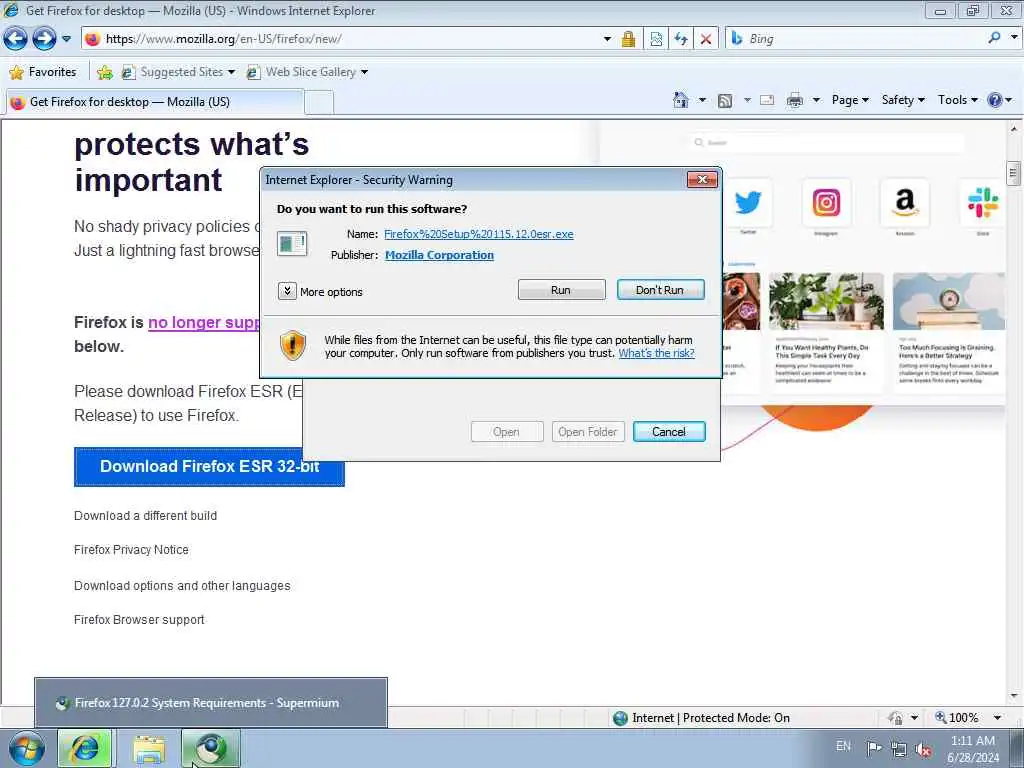Screen dimensions: 1024x768
Task: Select the Get Firefox for desktop tab
Action: tap(154, 102)
